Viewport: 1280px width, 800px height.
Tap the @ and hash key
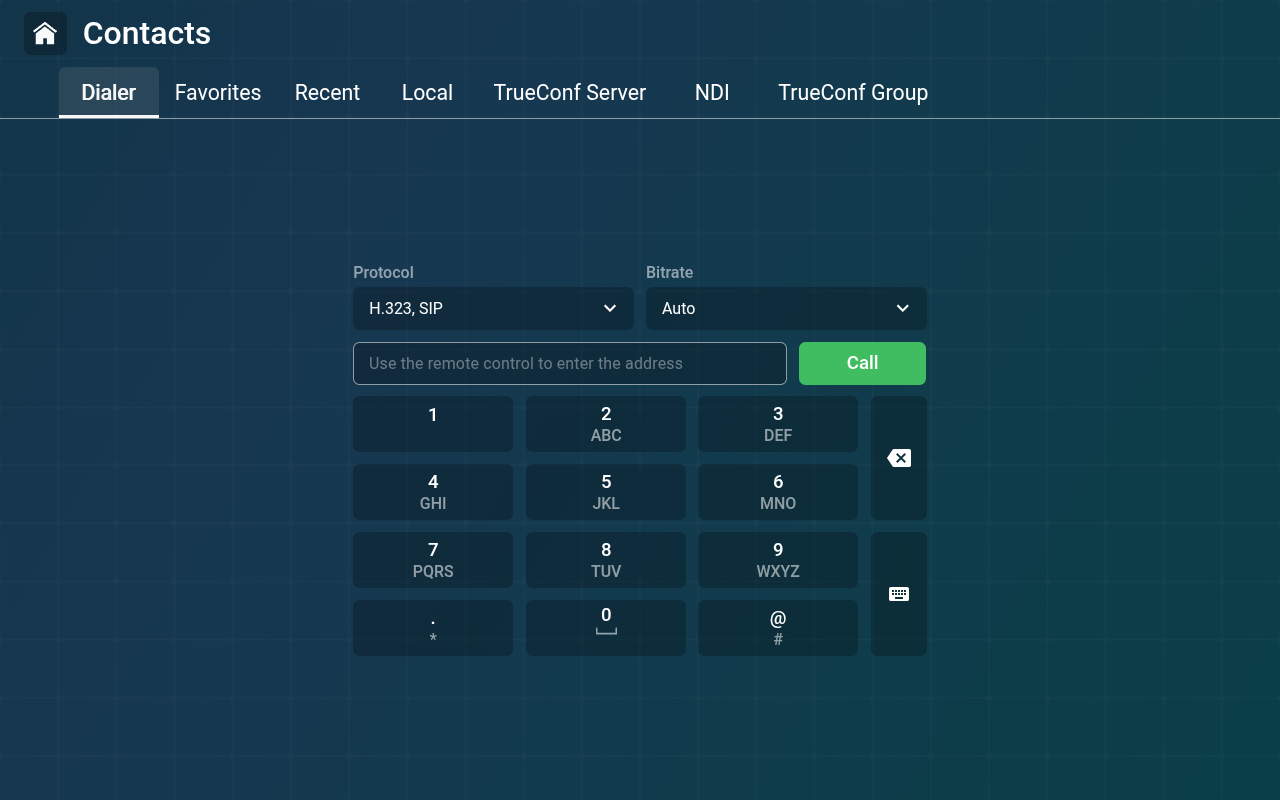point(778,628)
